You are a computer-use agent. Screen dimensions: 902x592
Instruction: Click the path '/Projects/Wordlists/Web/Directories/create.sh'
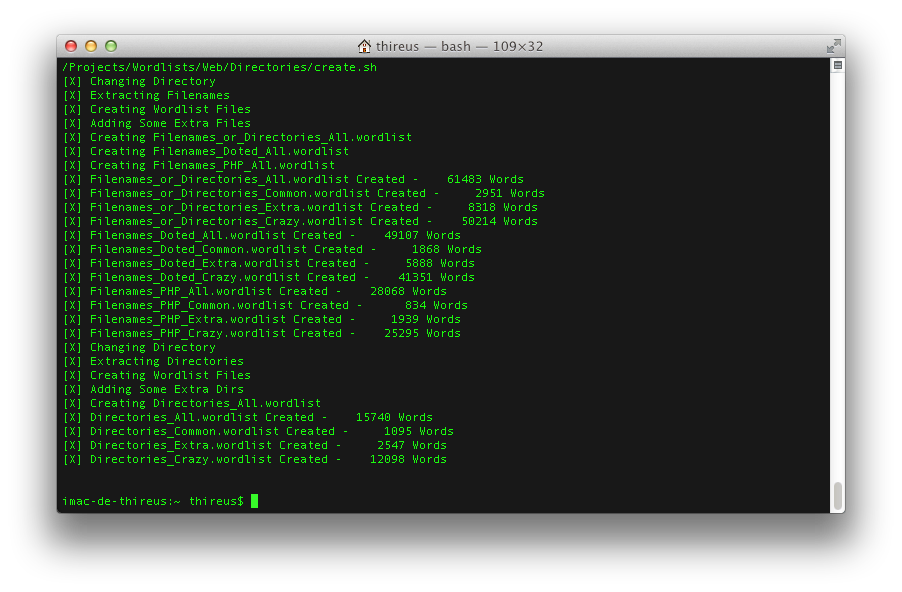220,67
